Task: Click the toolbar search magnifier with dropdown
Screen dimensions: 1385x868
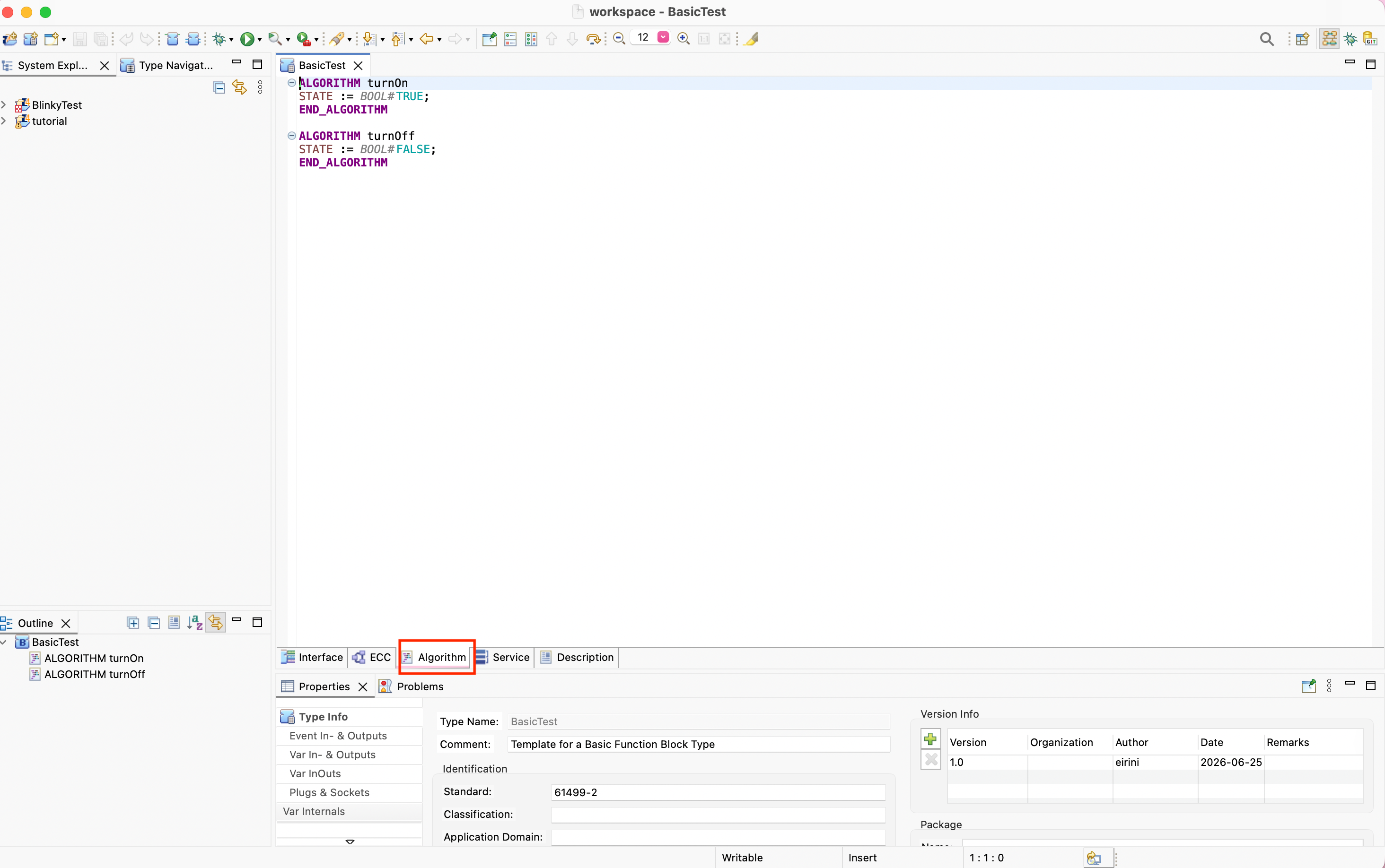Action: 275,38
